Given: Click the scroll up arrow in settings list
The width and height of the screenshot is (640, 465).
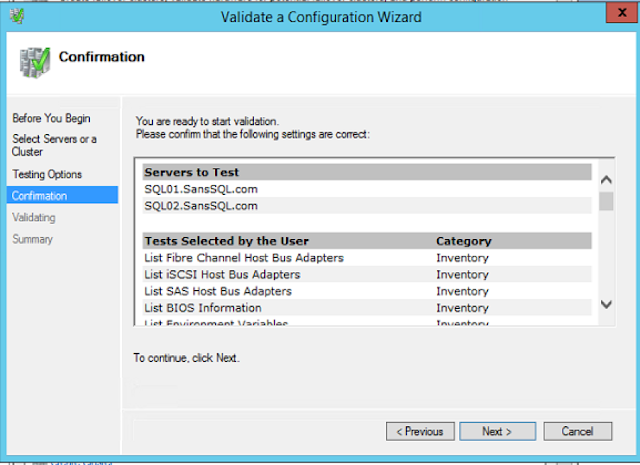Looking at the screenshot, I should point(606,180).
